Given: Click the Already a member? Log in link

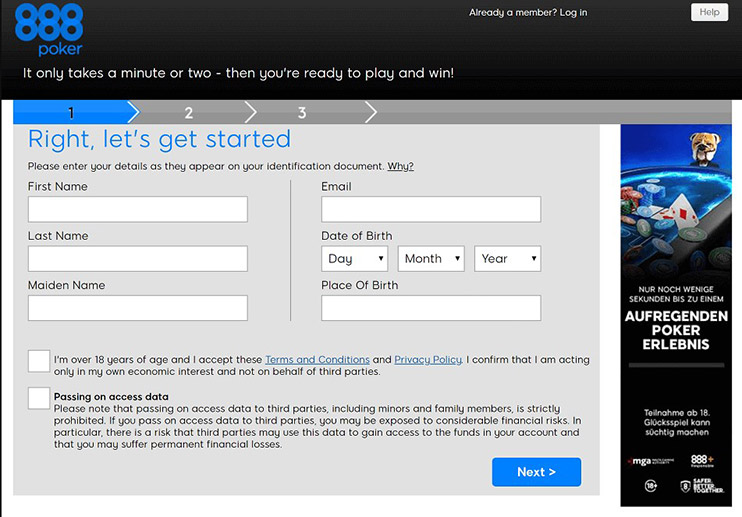Looking at the screenshot, I should point(528,13).
